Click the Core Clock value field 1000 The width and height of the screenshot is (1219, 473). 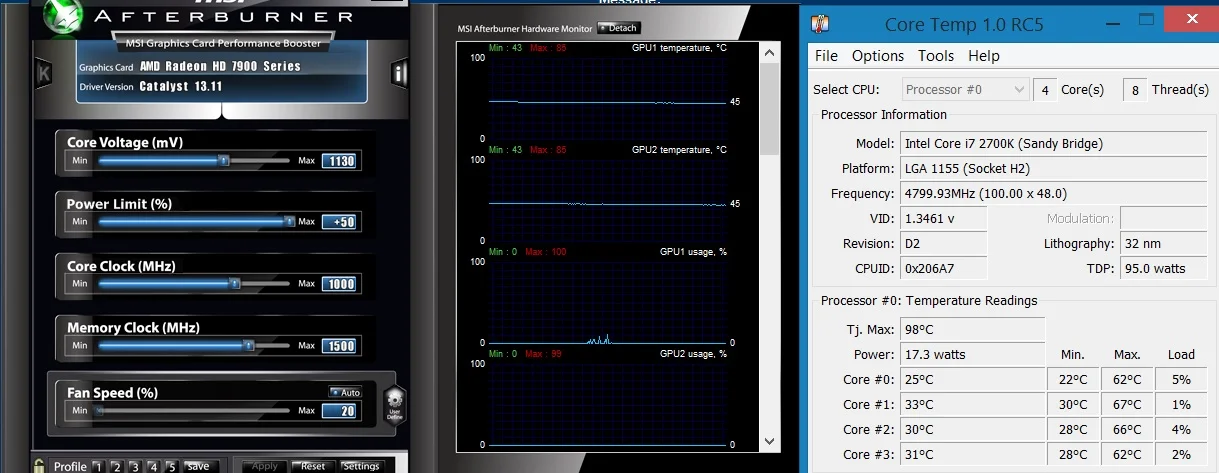pos(340,284)
